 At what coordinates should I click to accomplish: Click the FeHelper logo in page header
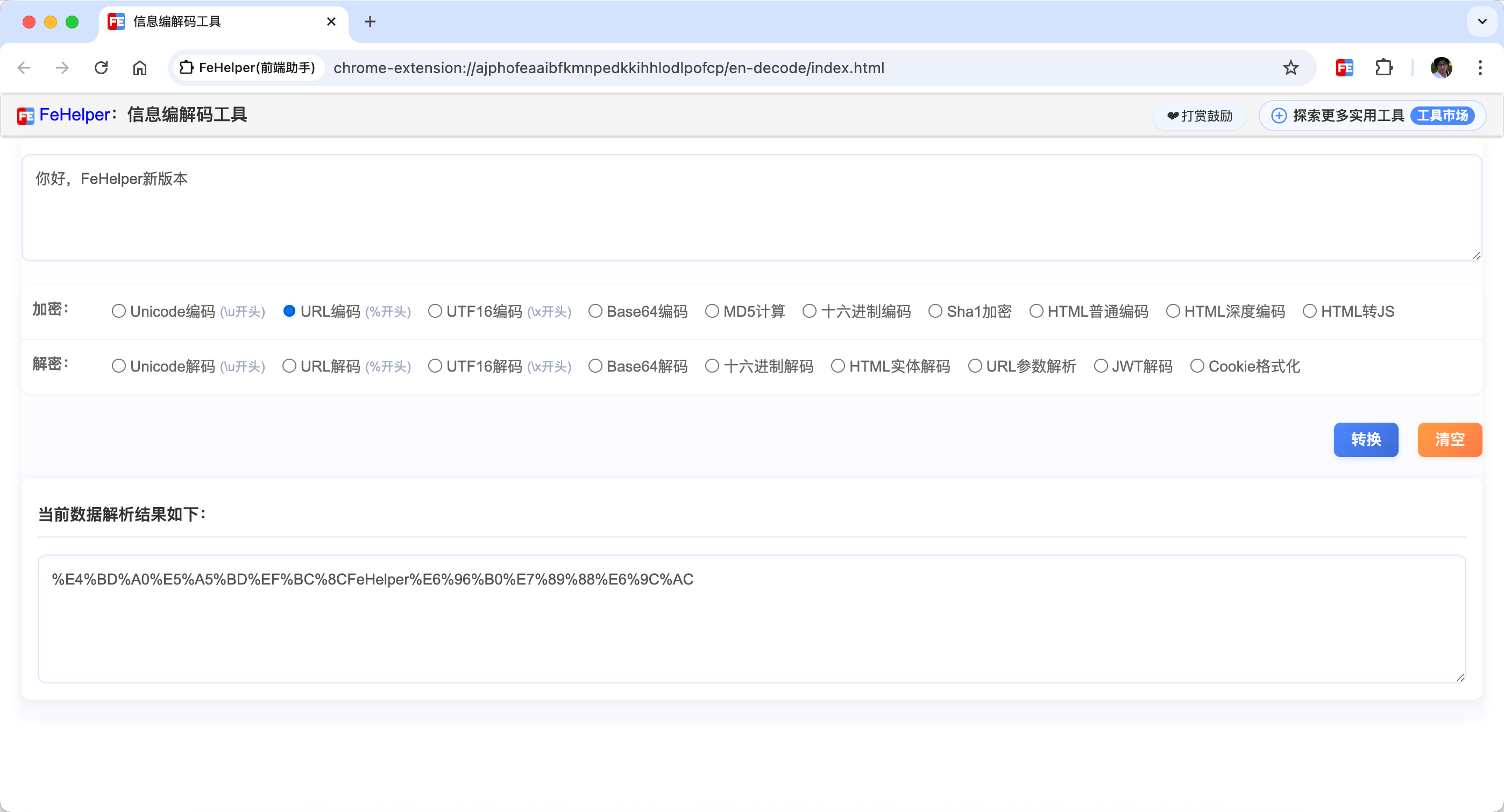[x=26, y=116]
